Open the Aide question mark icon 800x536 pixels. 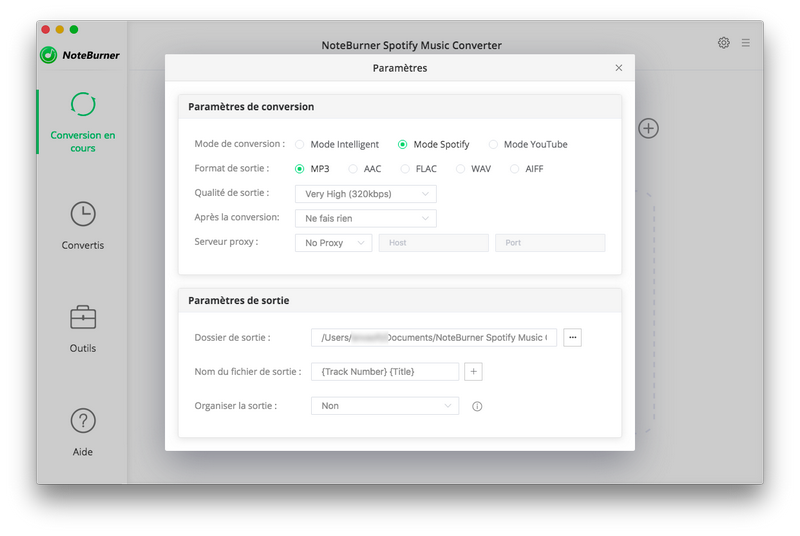click(x=83, y=421)
